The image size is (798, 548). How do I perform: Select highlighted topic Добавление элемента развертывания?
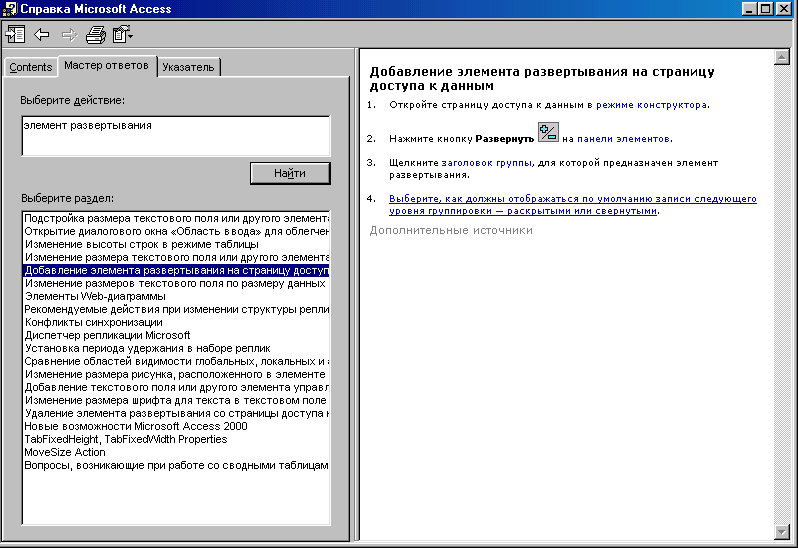(x=176, y=270)
